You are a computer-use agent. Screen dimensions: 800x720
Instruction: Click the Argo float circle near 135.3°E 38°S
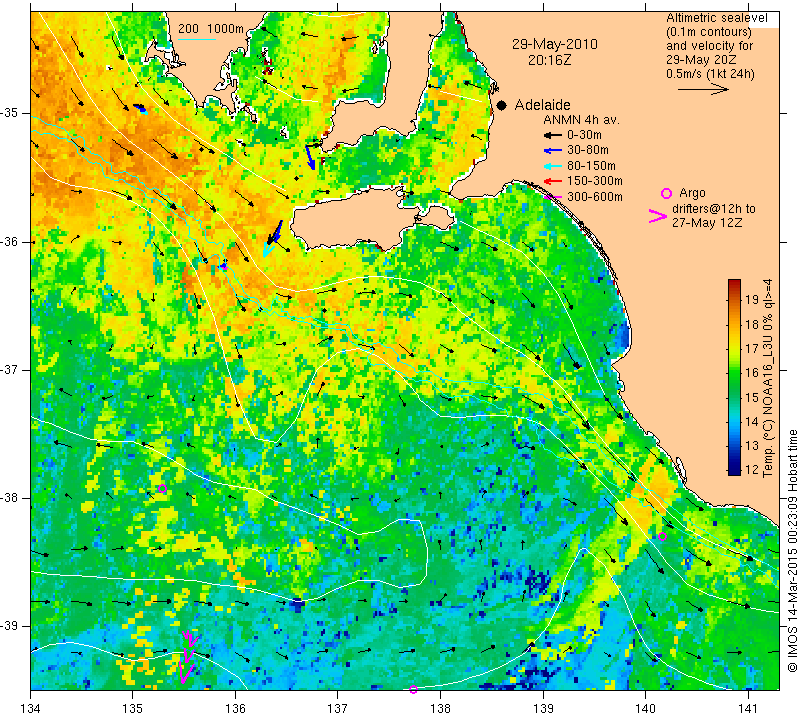pos(162,488)
